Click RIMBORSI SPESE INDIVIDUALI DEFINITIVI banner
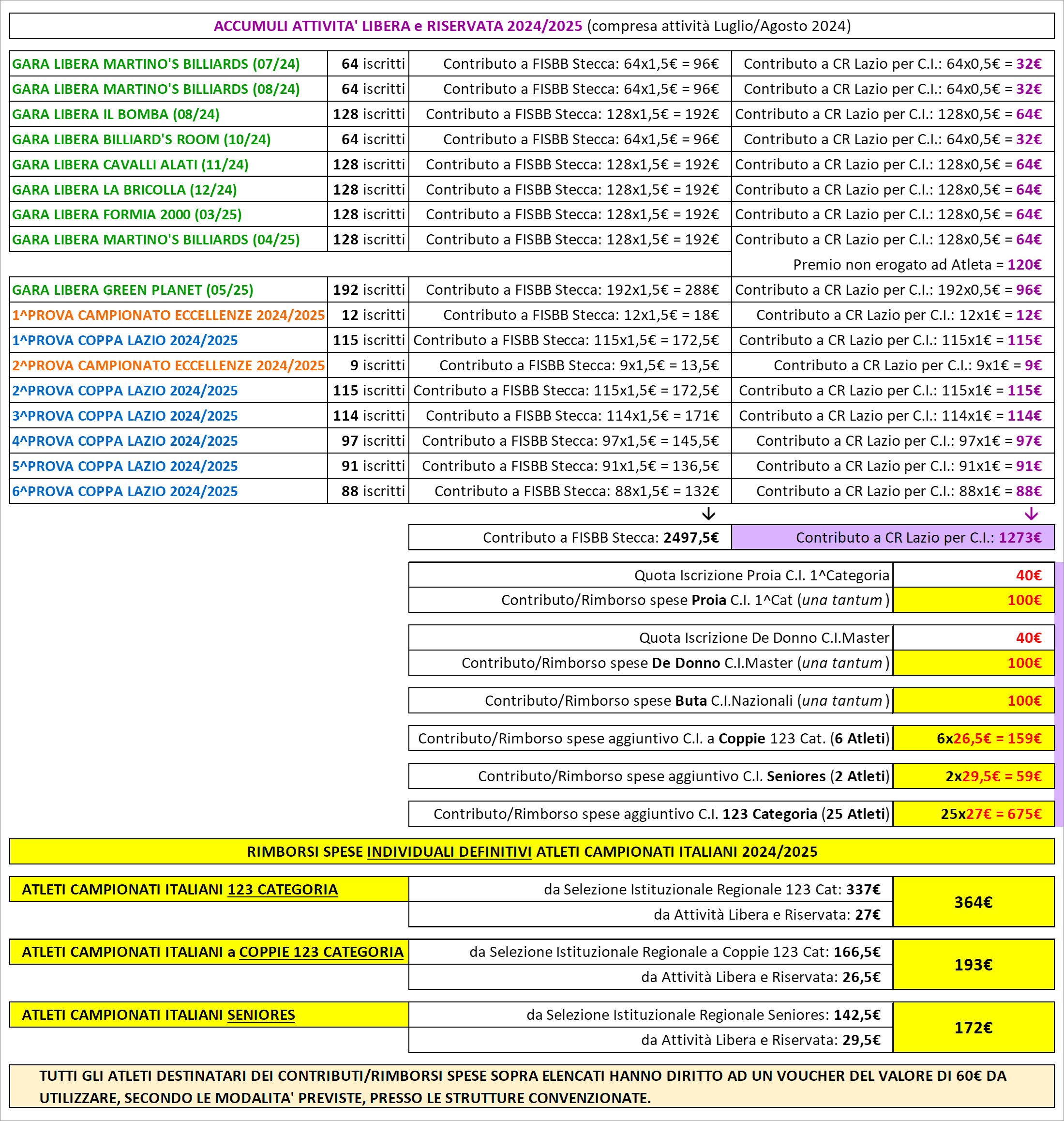 pyautogui.click(x=531, y=851)
